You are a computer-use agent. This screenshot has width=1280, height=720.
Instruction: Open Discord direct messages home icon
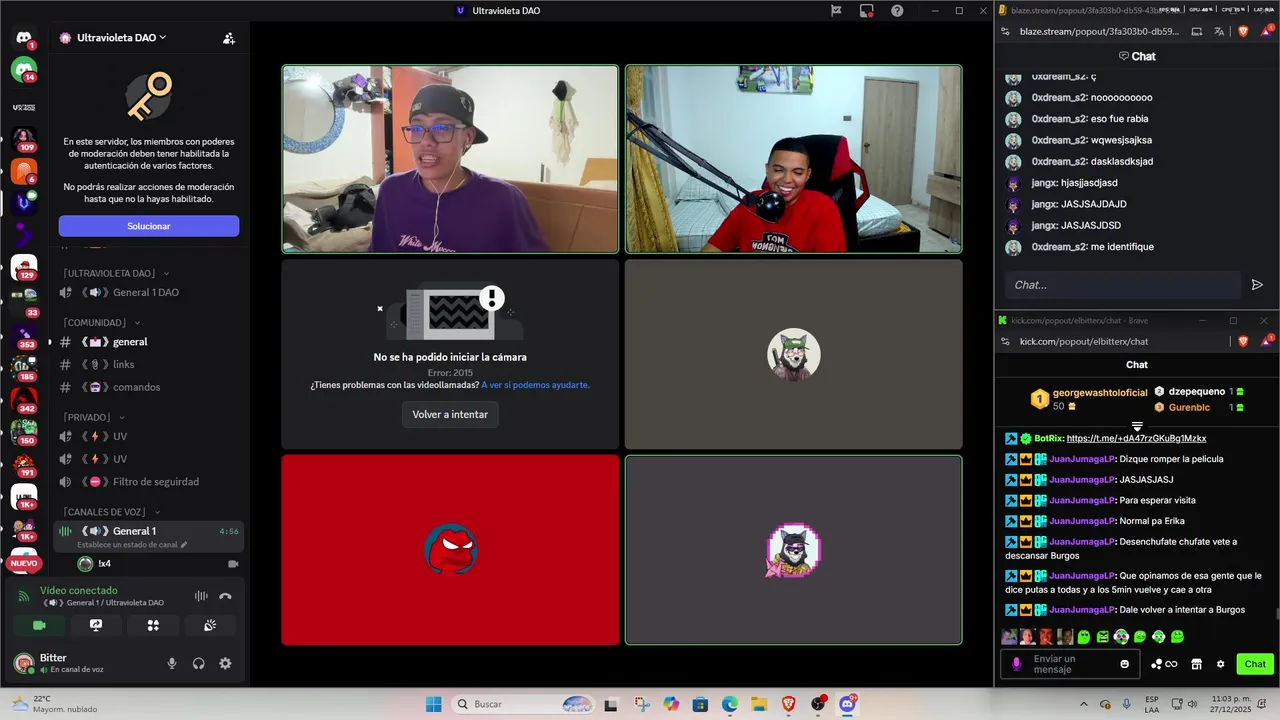point(24,38)
